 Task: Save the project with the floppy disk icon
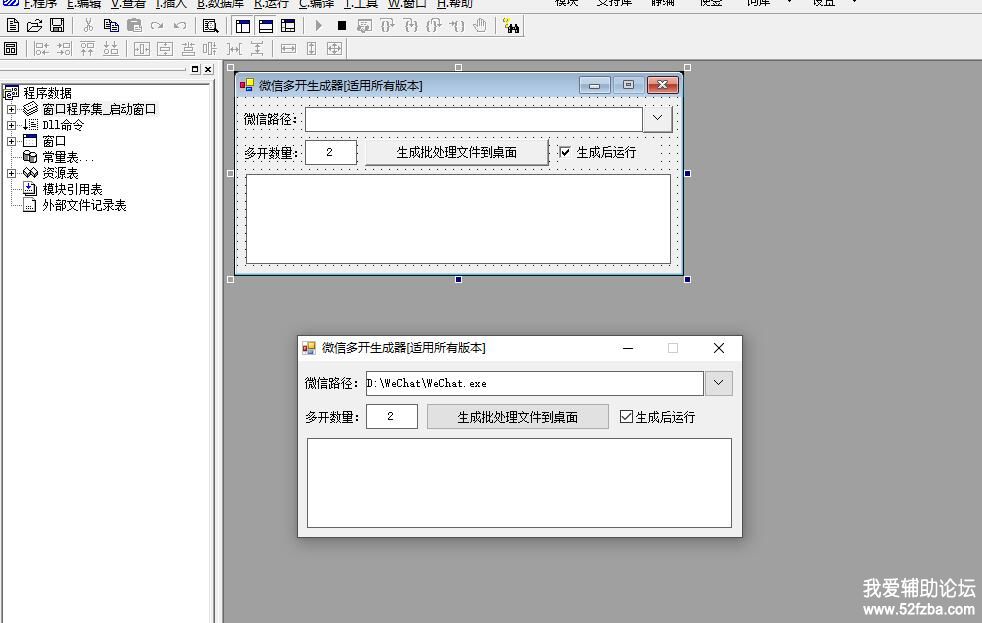pyautogui.click(x=57, y=26)
